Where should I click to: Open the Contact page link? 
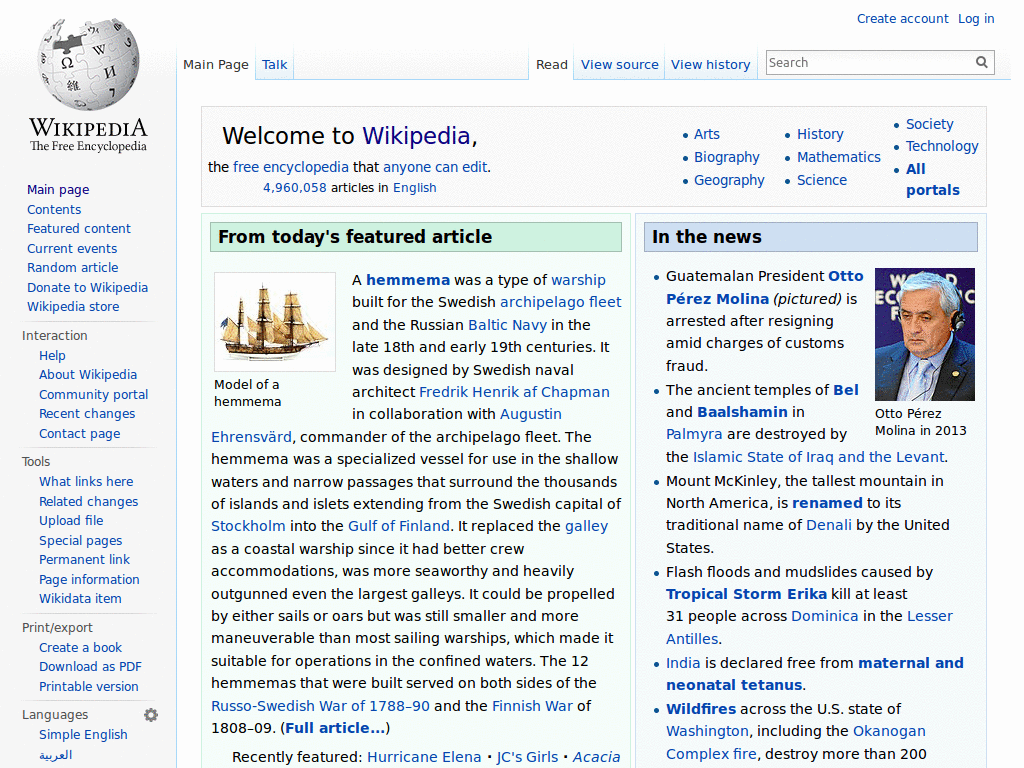pyautogui.click(x=80, y=434)
